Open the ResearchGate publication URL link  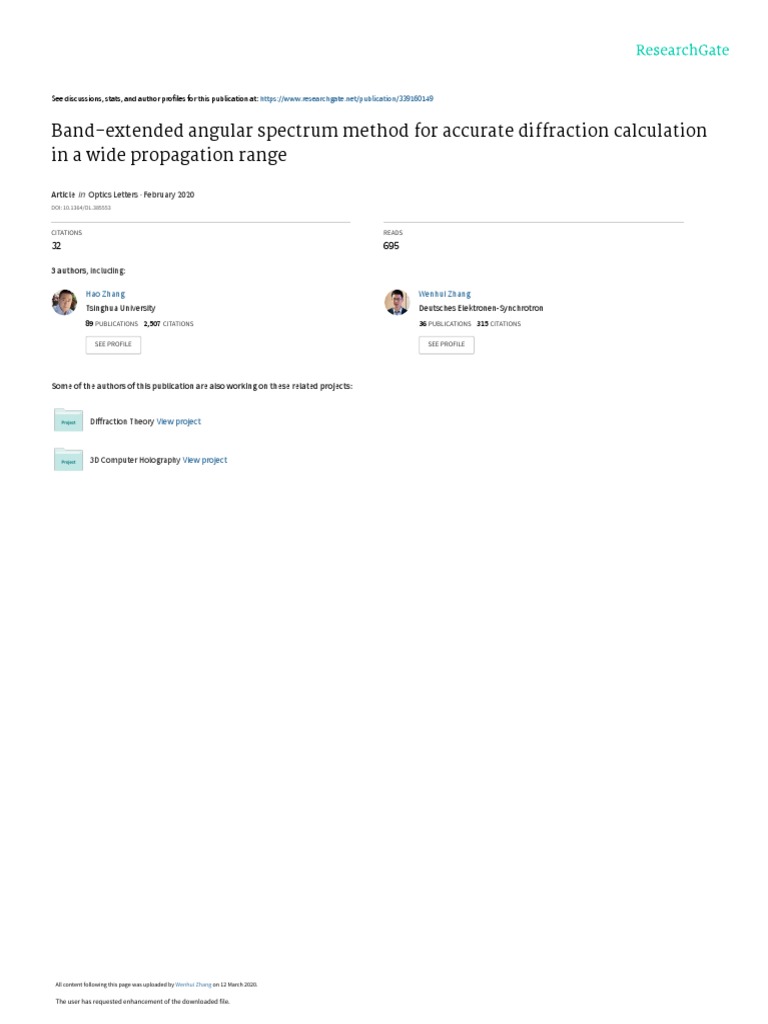(346, 99)
